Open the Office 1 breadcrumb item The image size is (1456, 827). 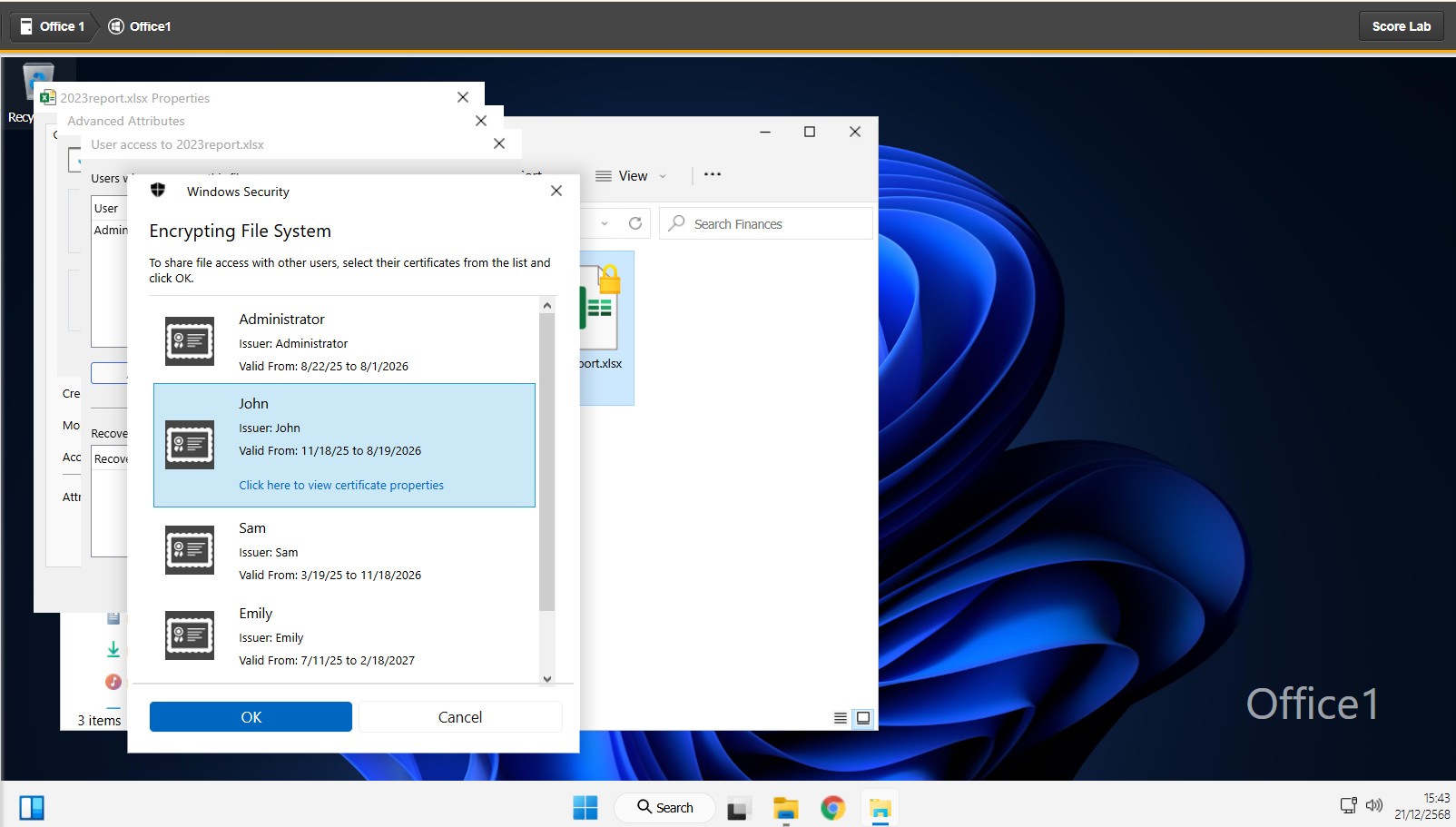(x=53, y=26)
